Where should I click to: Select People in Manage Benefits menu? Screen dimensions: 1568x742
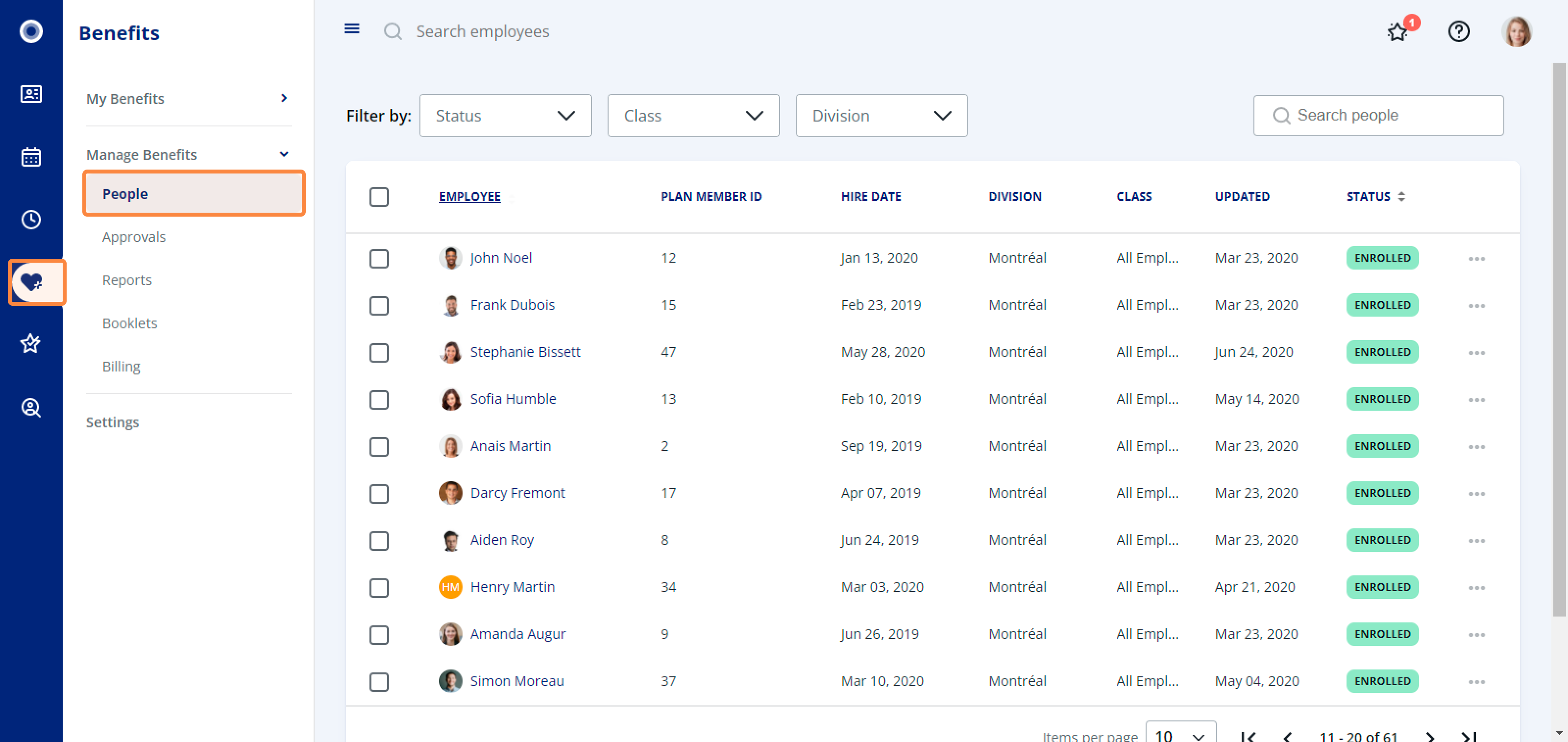click(194, 194)
